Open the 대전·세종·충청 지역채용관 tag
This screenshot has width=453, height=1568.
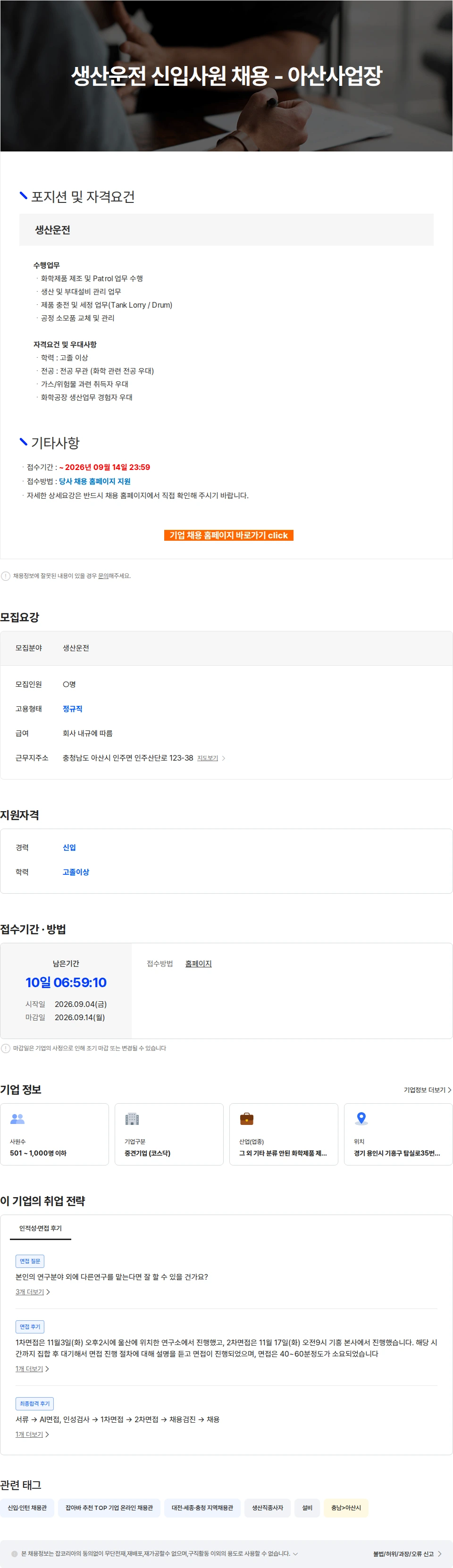202,1508
